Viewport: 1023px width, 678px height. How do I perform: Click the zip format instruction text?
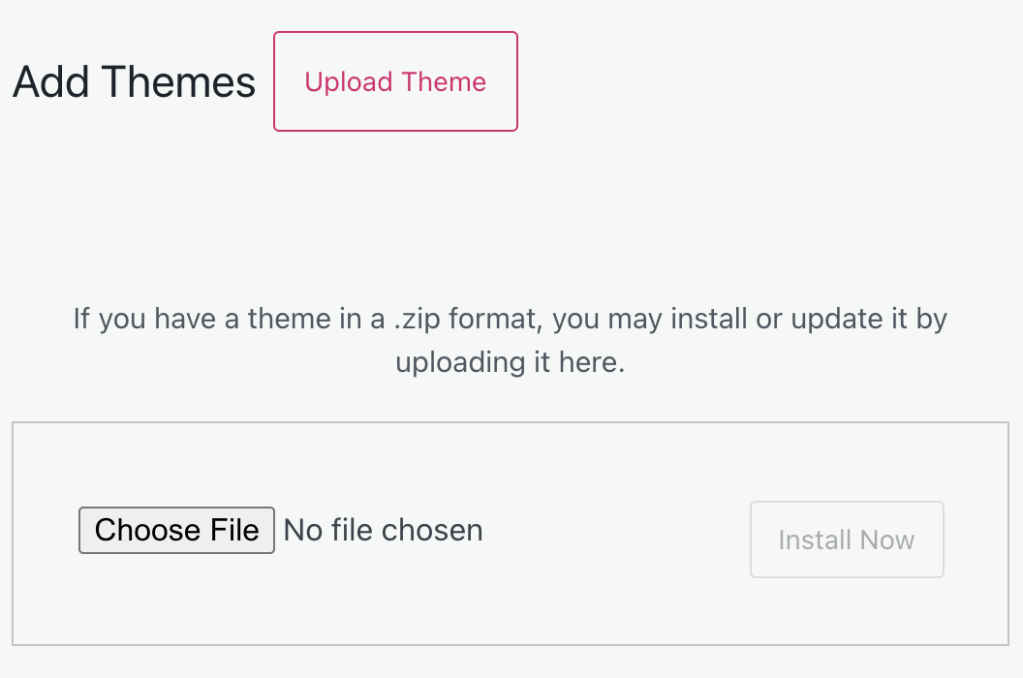coord(511,340)
